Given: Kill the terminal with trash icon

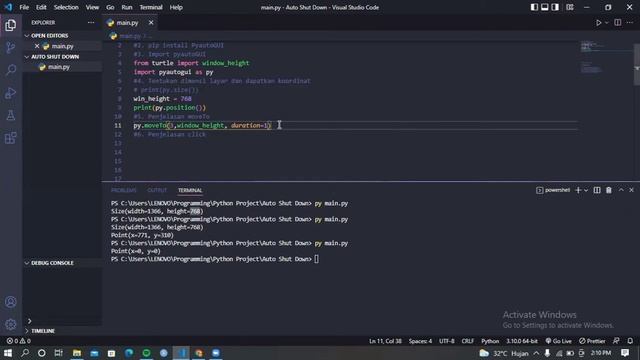Looking at the screenshot, I should click(x=609, y=190).
